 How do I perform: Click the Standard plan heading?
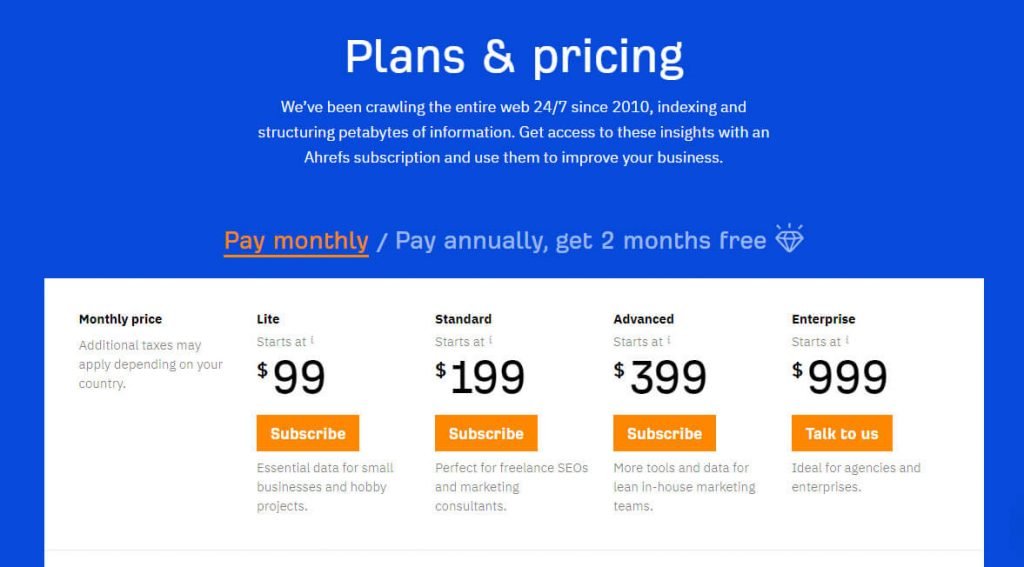(463, 319)
